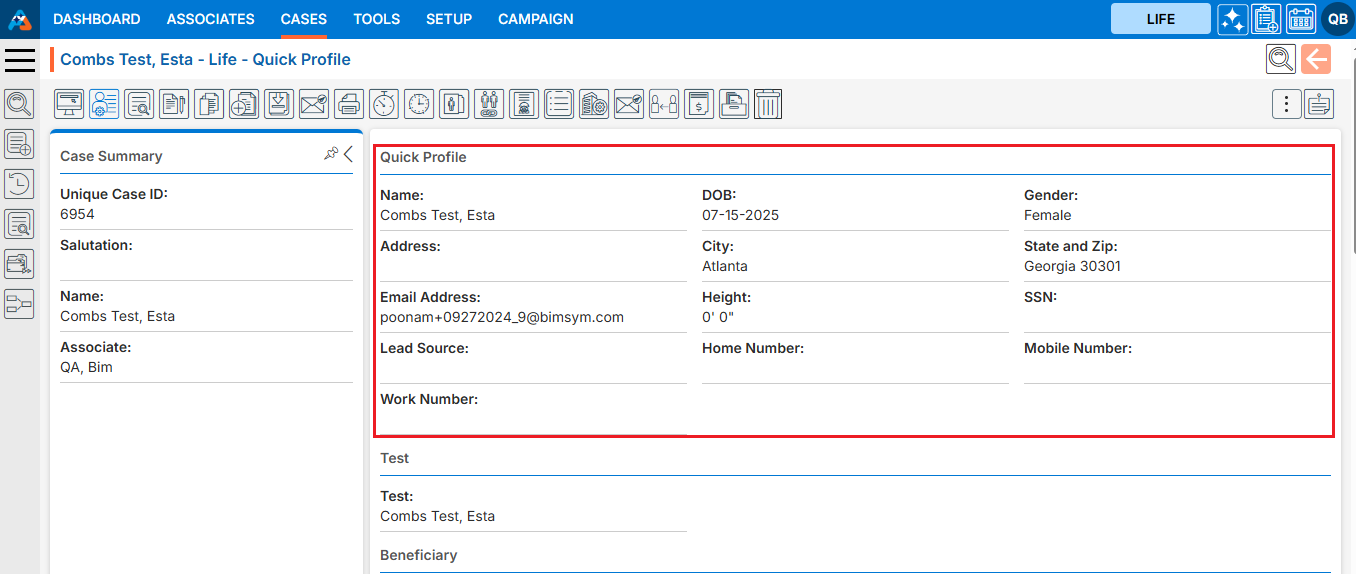Viewport: 1356px width, 574px height.
Task: Click the orange back arrow button
Action: click(x=1316, y=59)
